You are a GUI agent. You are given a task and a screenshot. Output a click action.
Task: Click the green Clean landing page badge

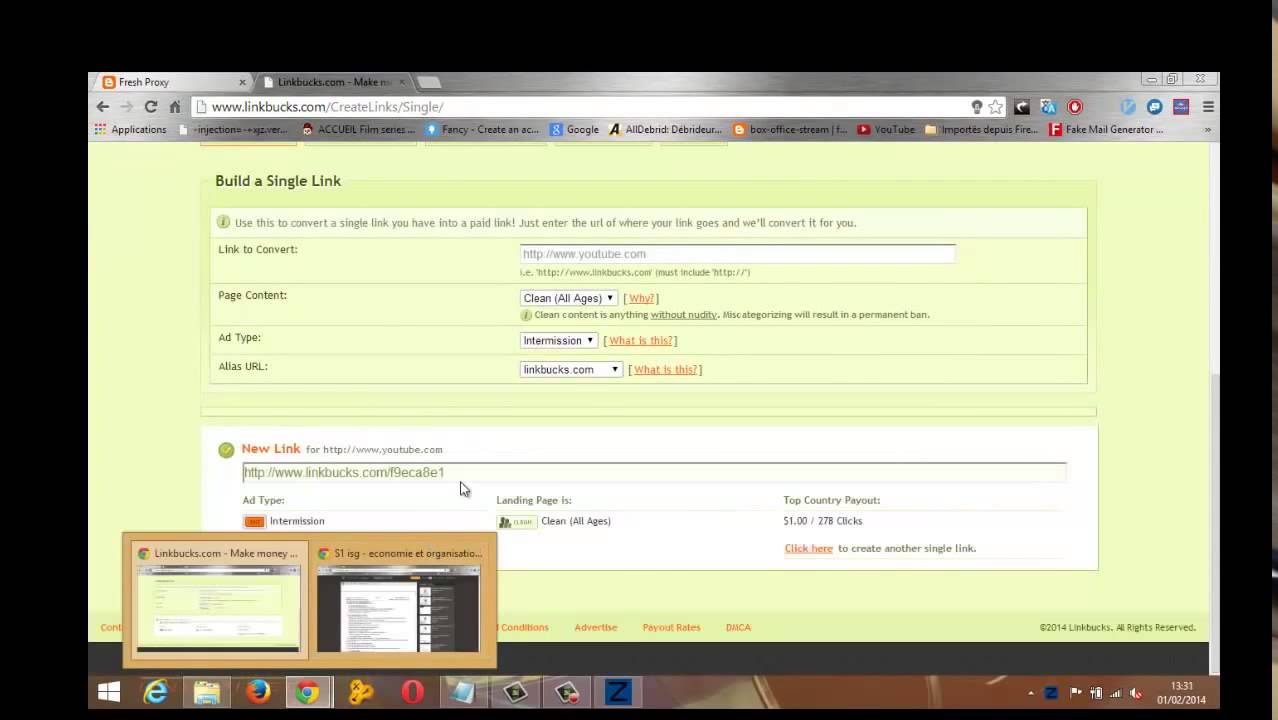coord(517,522)
